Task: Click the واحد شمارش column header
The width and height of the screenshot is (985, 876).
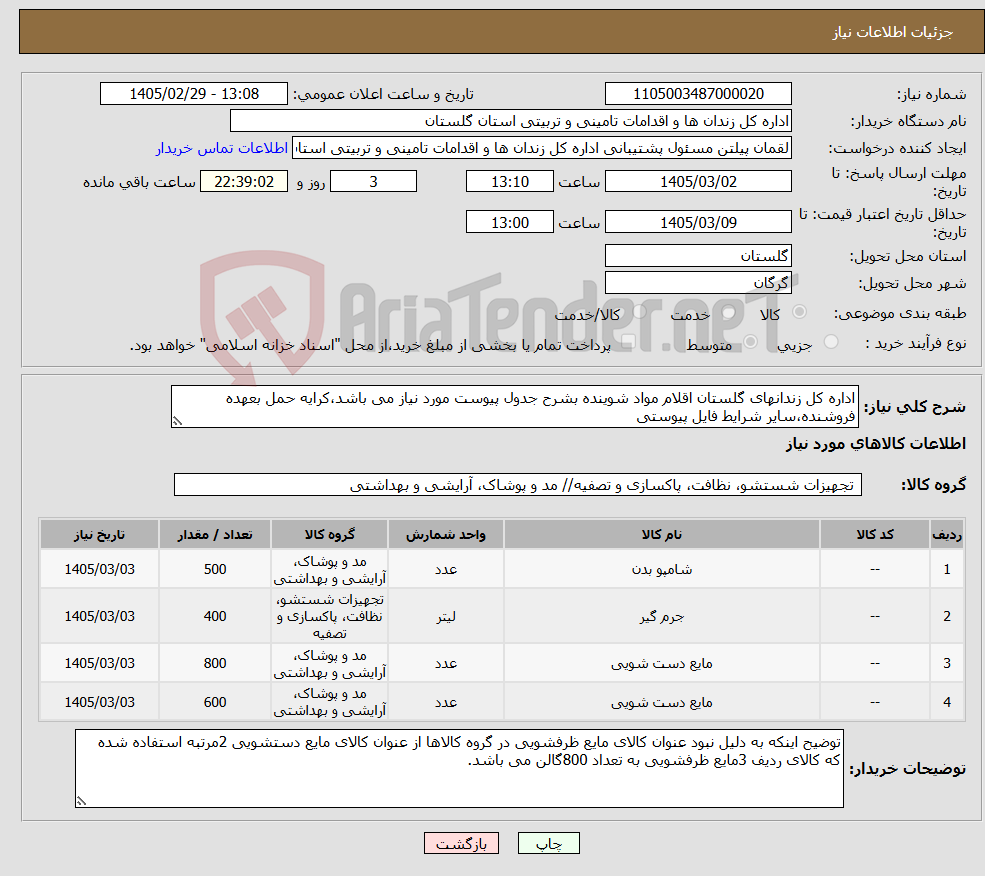Action: click(445, 534)
